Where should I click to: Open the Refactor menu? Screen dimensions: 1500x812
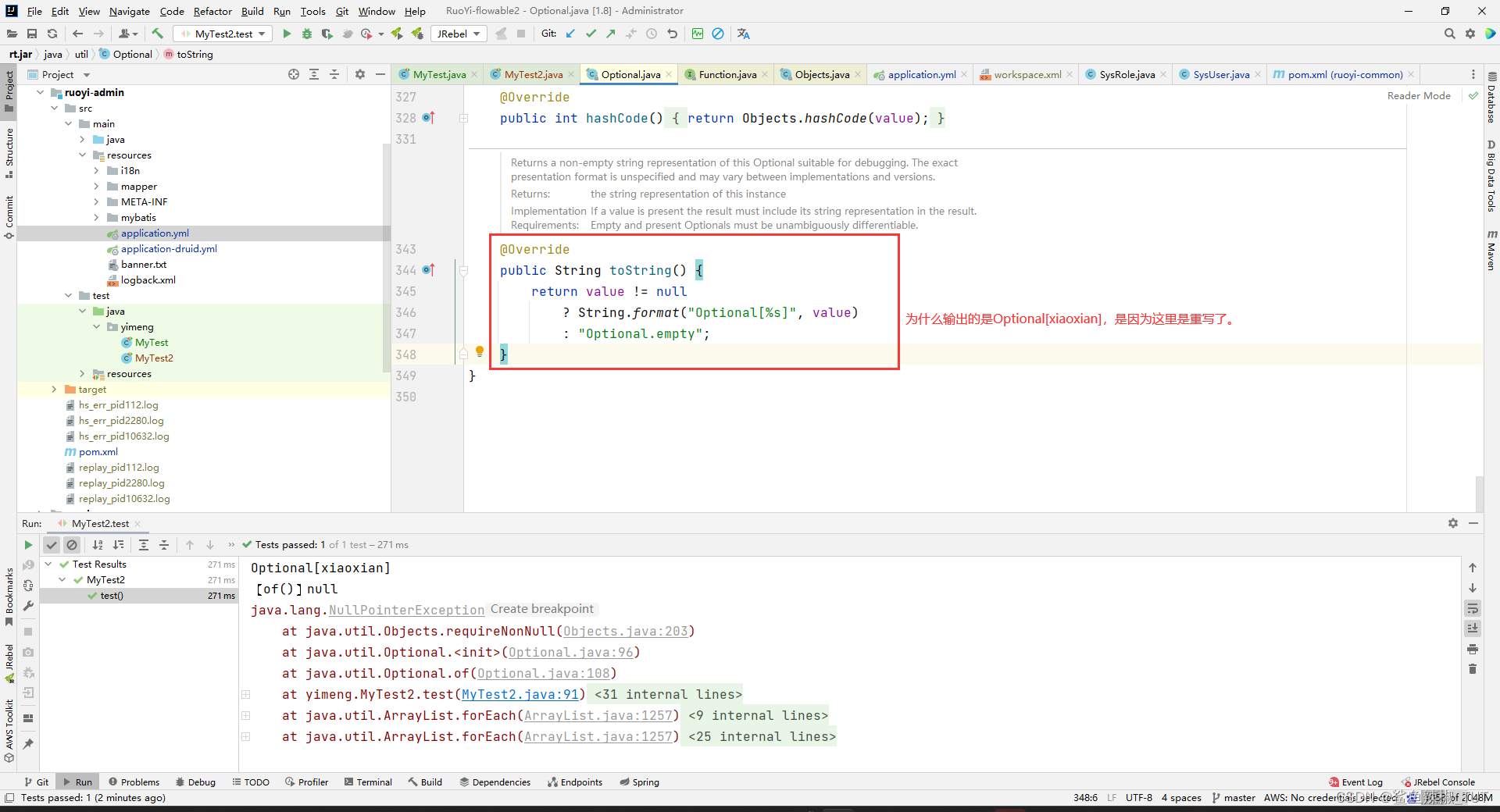(x=212, y=11)
